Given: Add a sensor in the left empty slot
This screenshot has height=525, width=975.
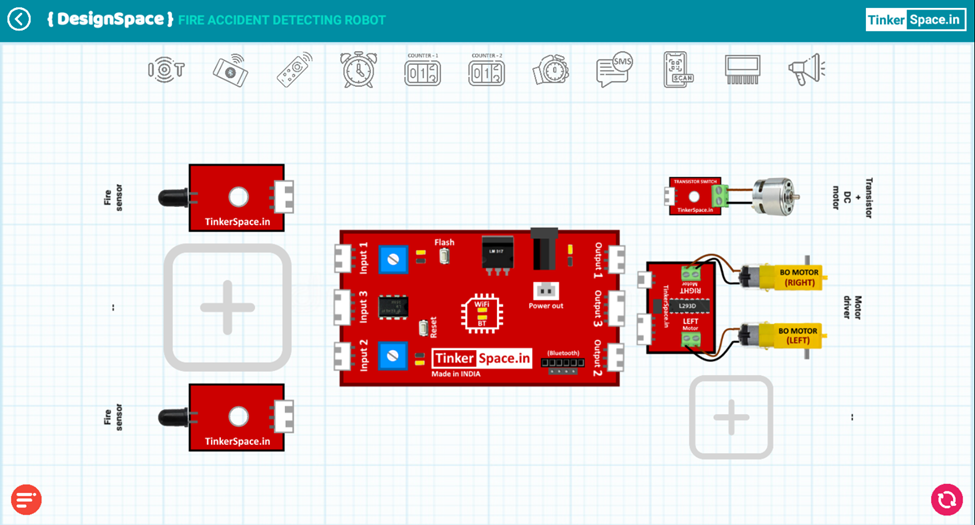Looking at the screenshot, I should coord(228,307).
